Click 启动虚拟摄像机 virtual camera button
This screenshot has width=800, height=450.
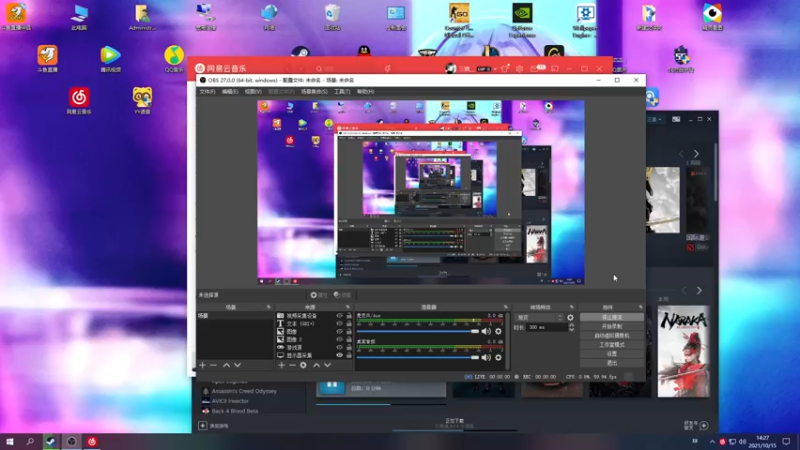(x=612, y=336)
